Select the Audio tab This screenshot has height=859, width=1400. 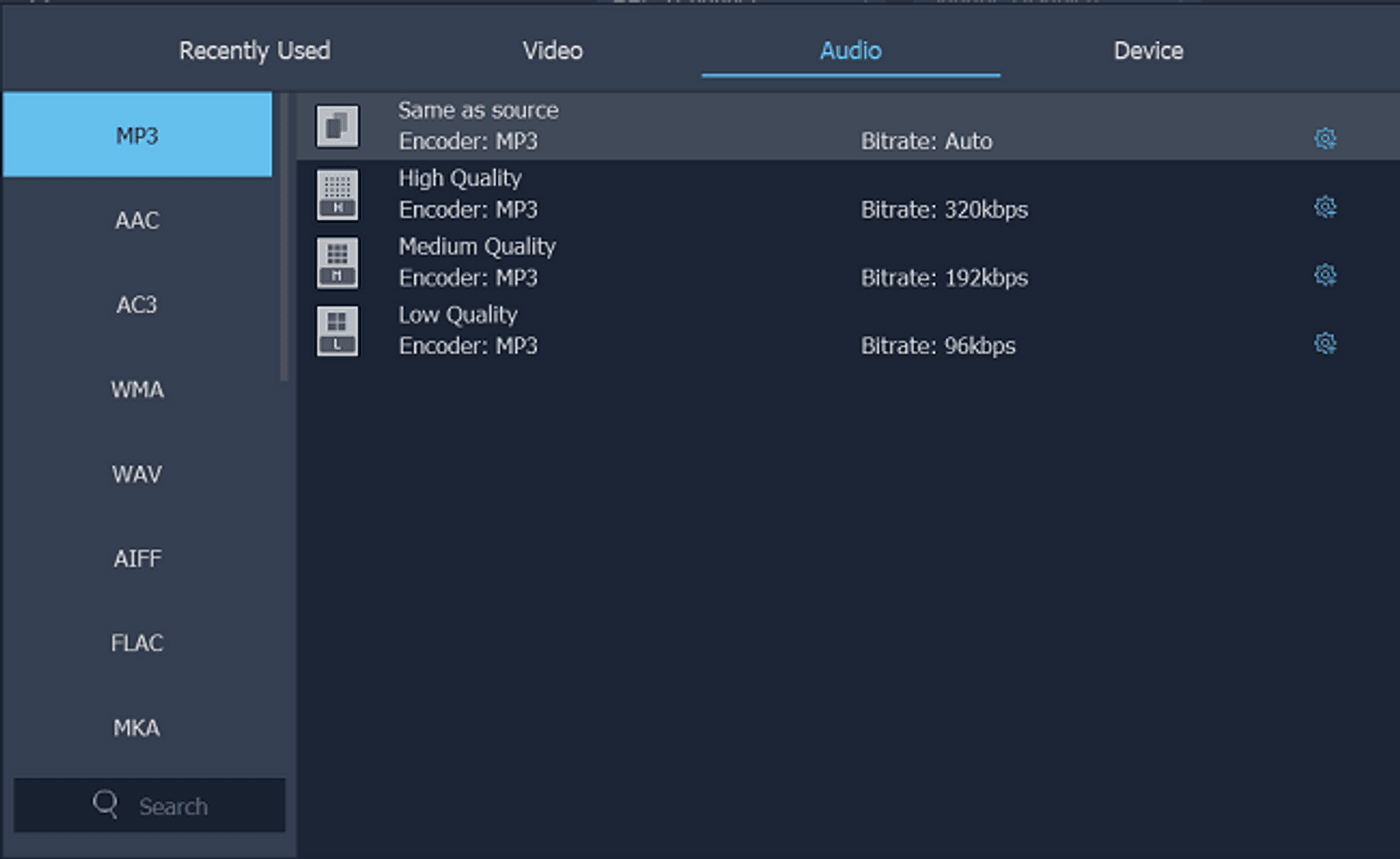click(x=850, y=51)
